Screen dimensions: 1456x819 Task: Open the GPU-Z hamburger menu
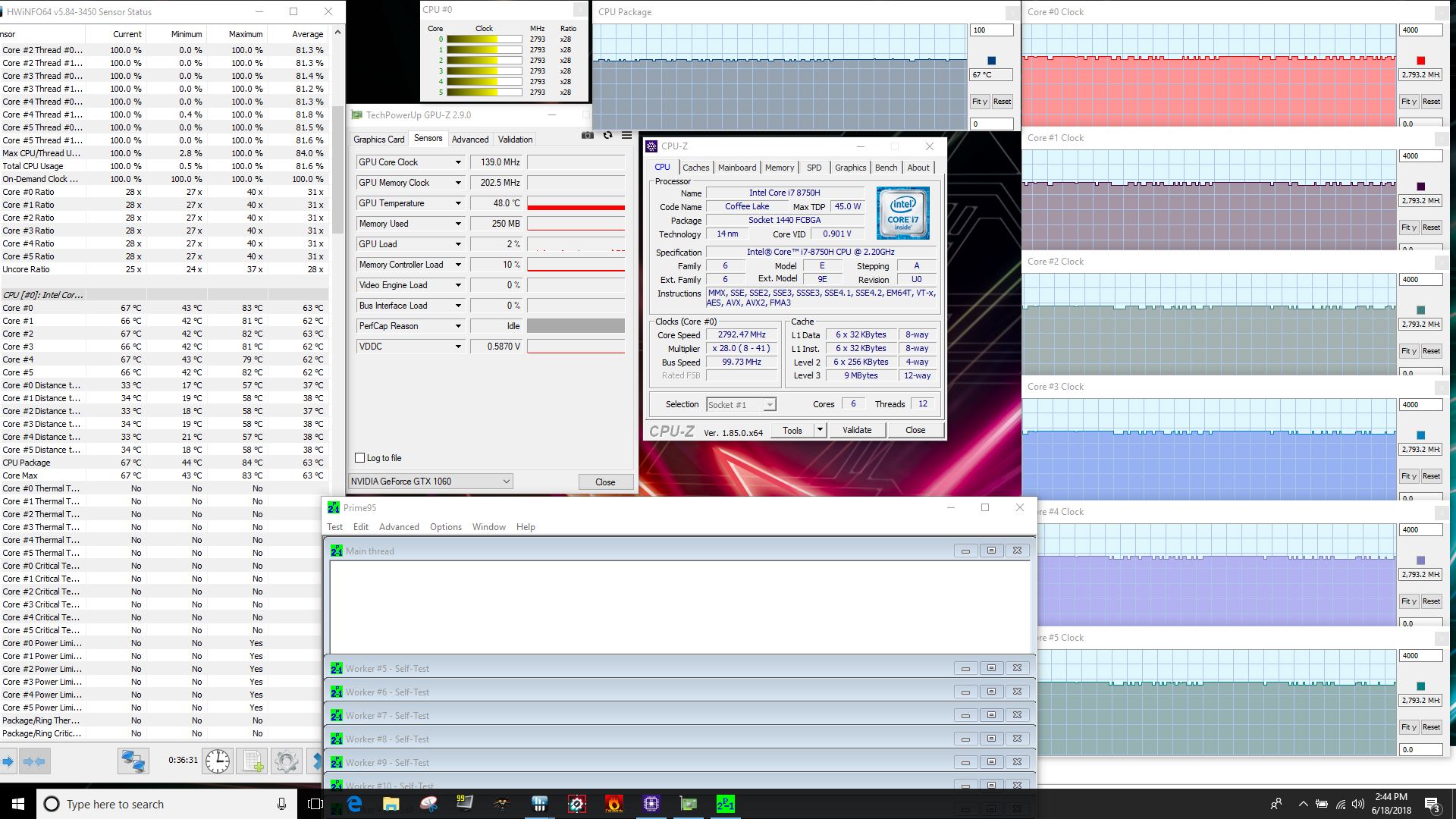tap(626, 136)
